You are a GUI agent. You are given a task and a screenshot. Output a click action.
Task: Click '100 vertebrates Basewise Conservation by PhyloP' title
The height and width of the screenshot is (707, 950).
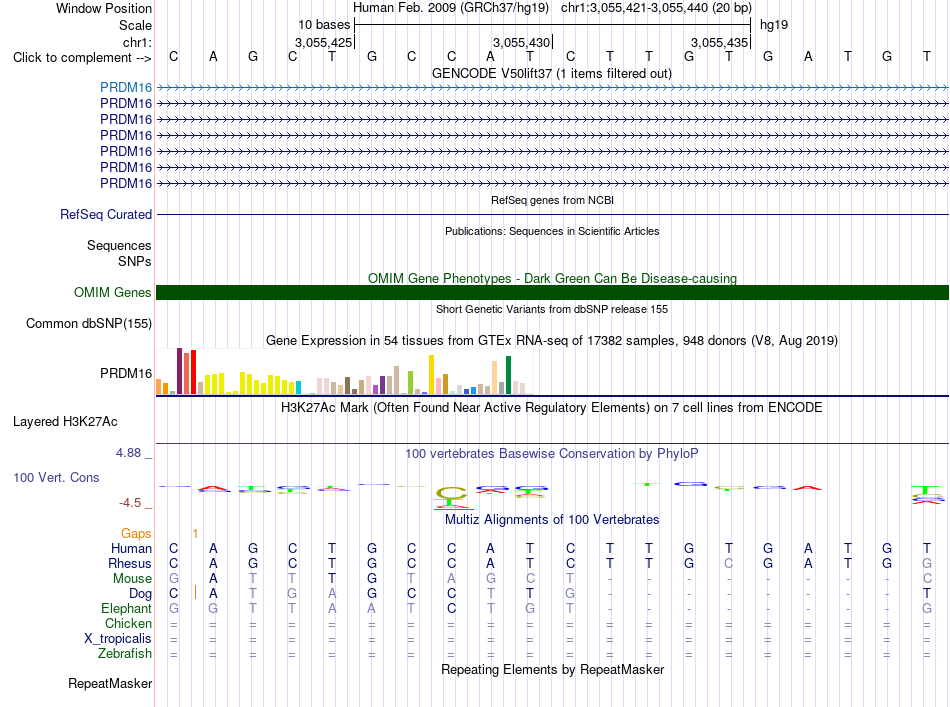click(552, 453)
